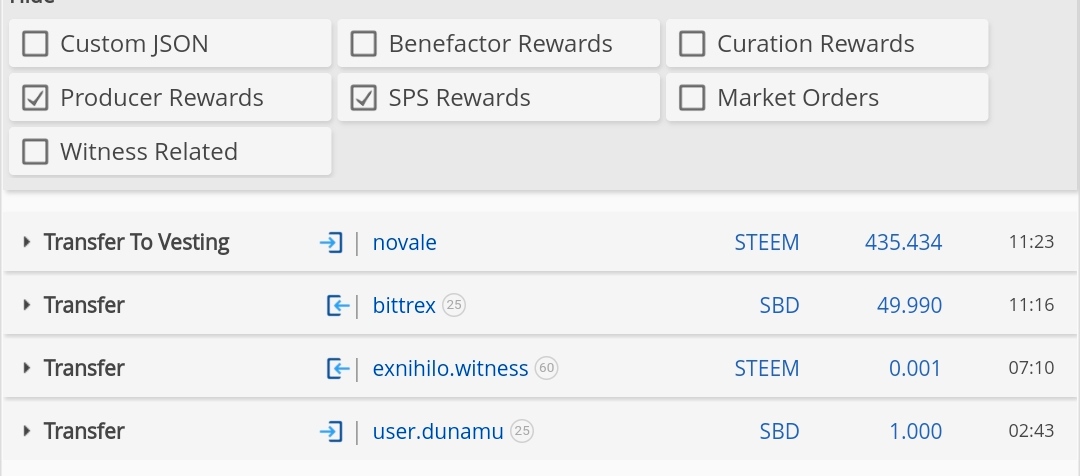Viewport: 1080px width, 476px height.
Task: Open the novale account link
Action: [404, 242]
